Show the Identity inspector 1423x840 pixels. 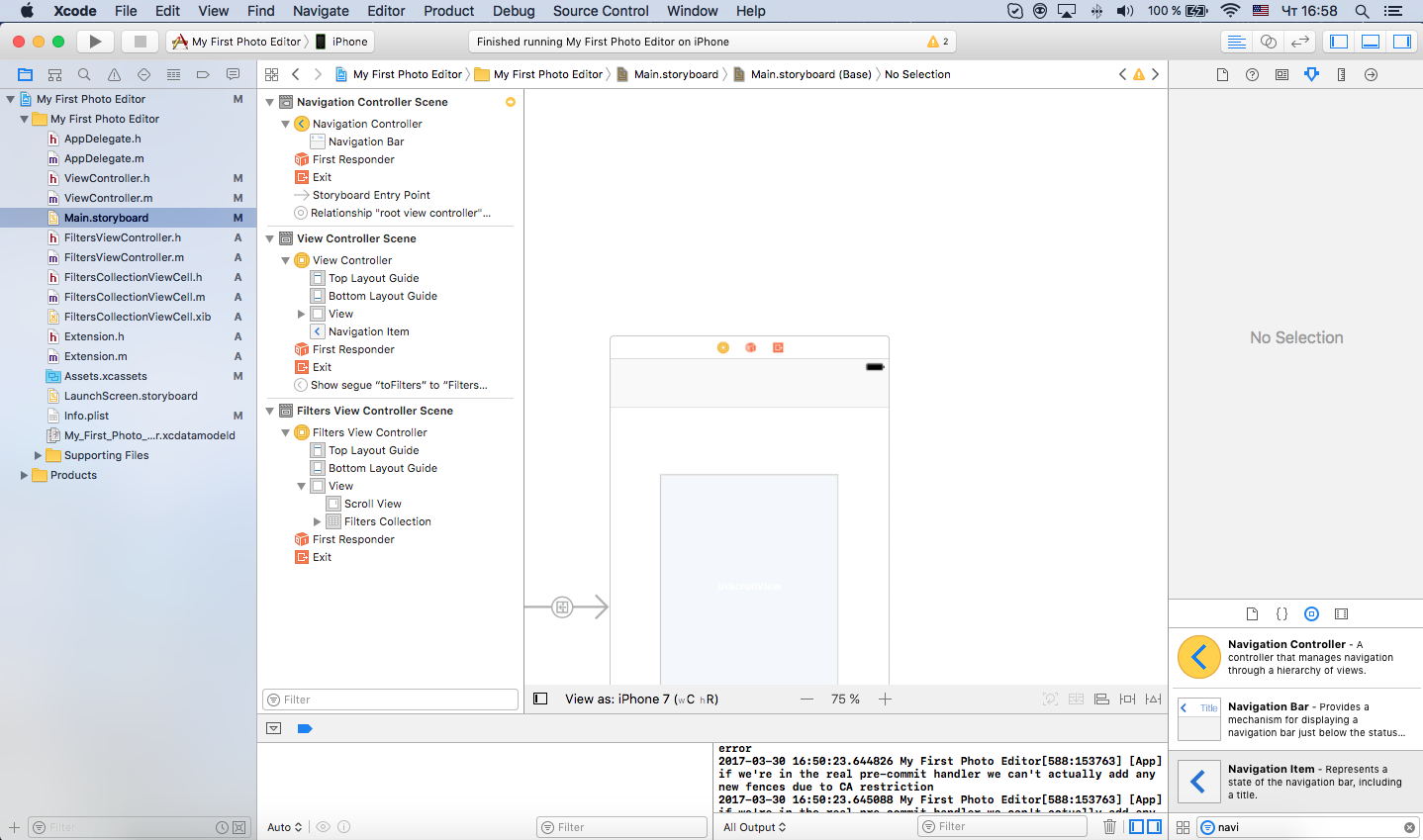tap(1281, 74)
